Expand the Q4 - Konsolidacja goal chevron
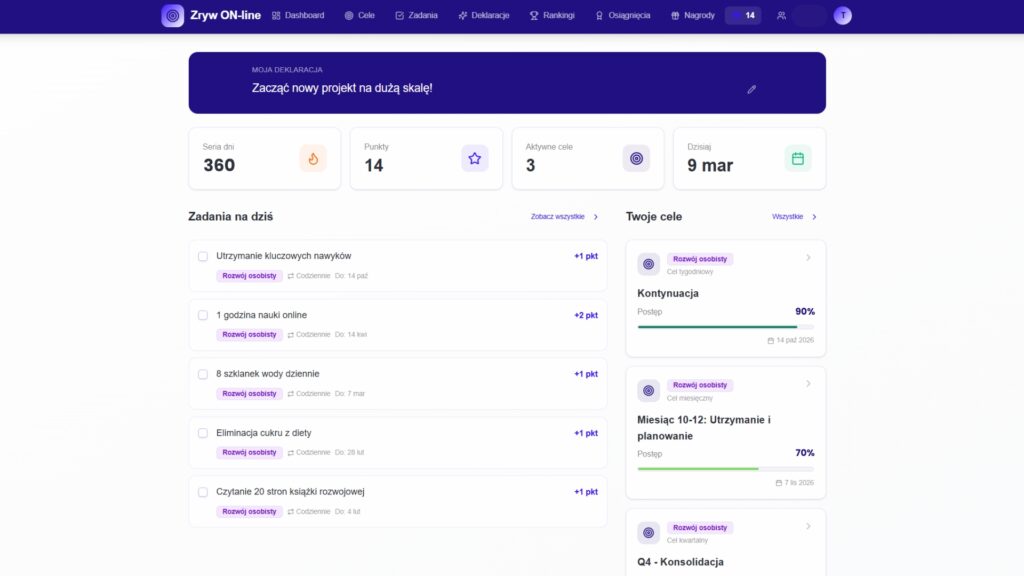Screen dimensions: 1024x576 pos(808,526)
